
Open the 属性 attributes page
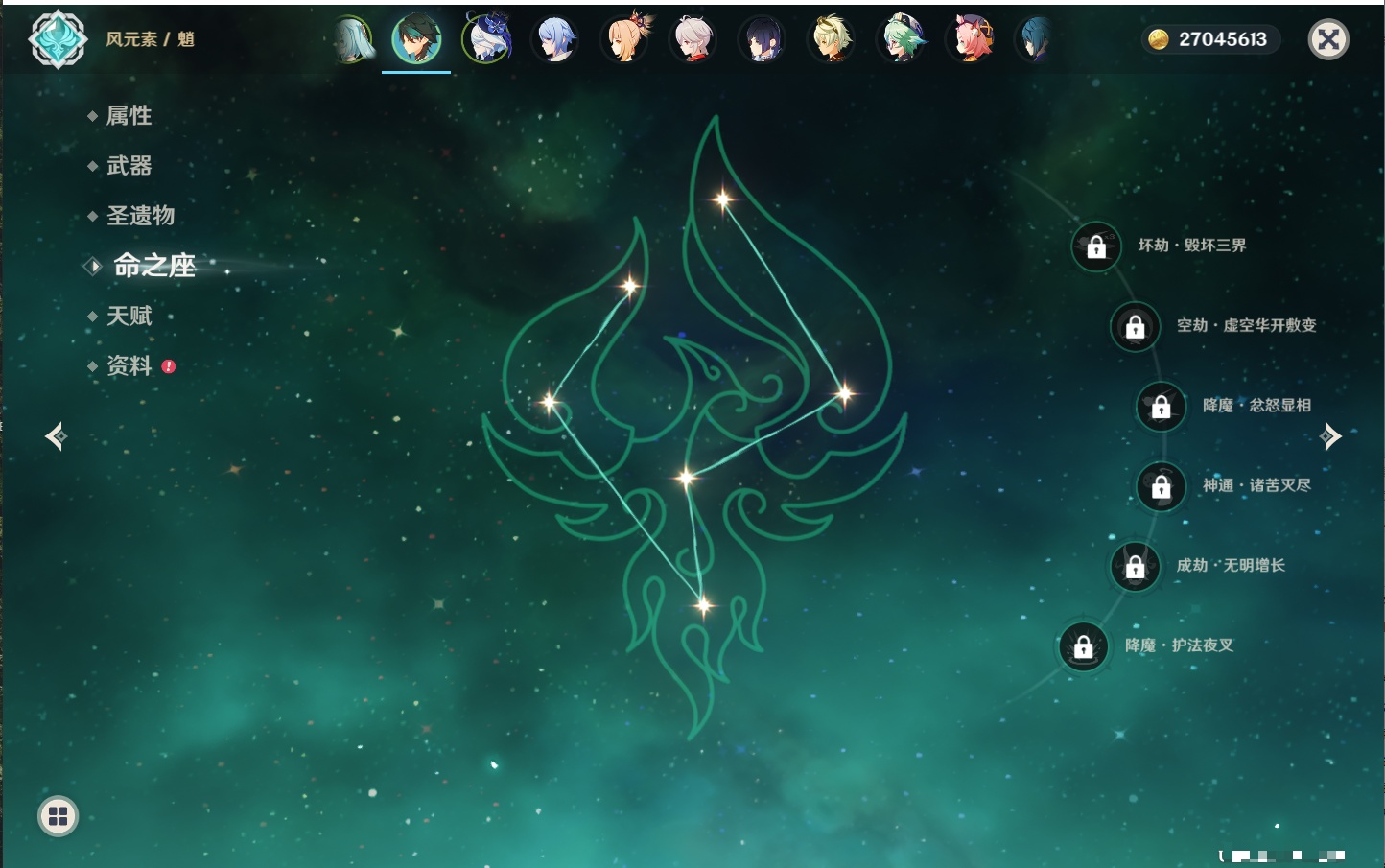click(129, 116)
